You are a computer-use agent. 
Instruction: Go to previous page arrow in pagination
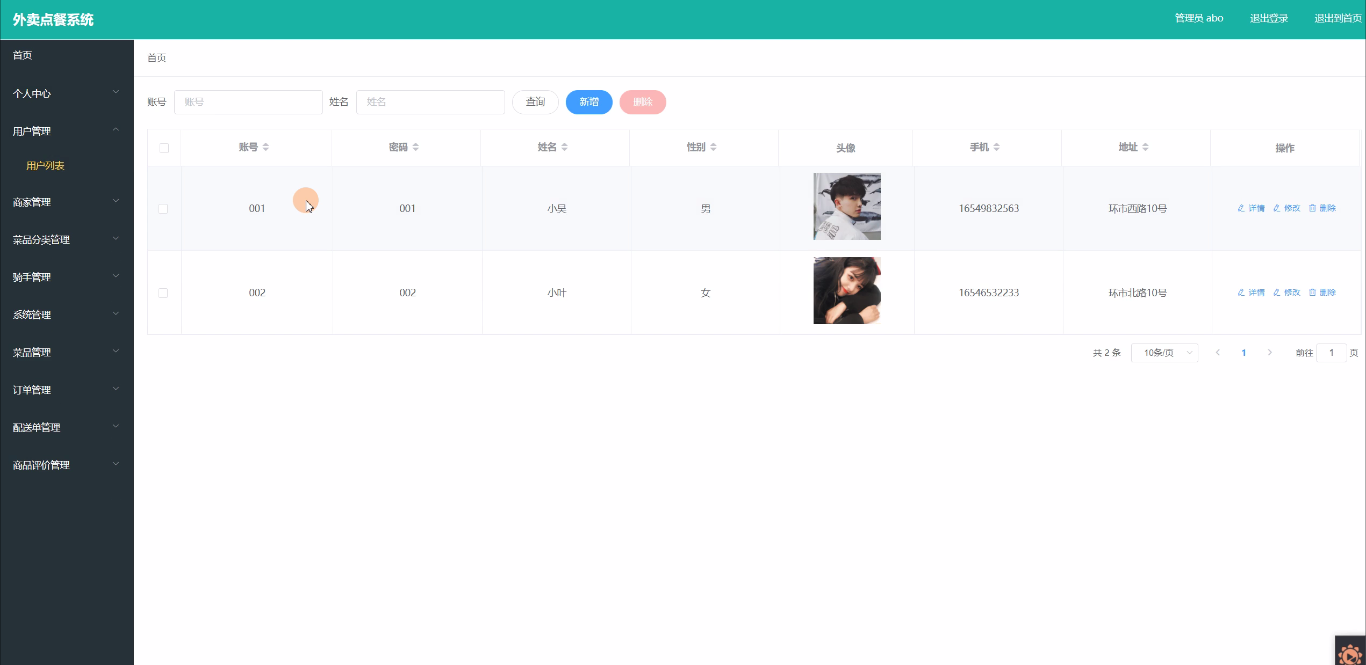coord(1218,352)
